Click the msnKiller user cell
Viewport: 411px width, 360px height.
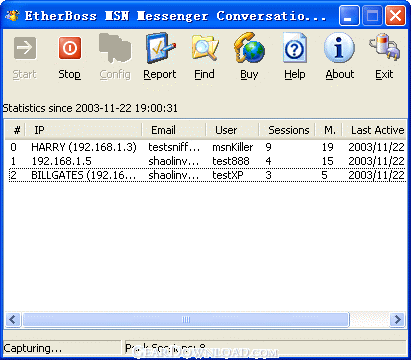(233, 147)
